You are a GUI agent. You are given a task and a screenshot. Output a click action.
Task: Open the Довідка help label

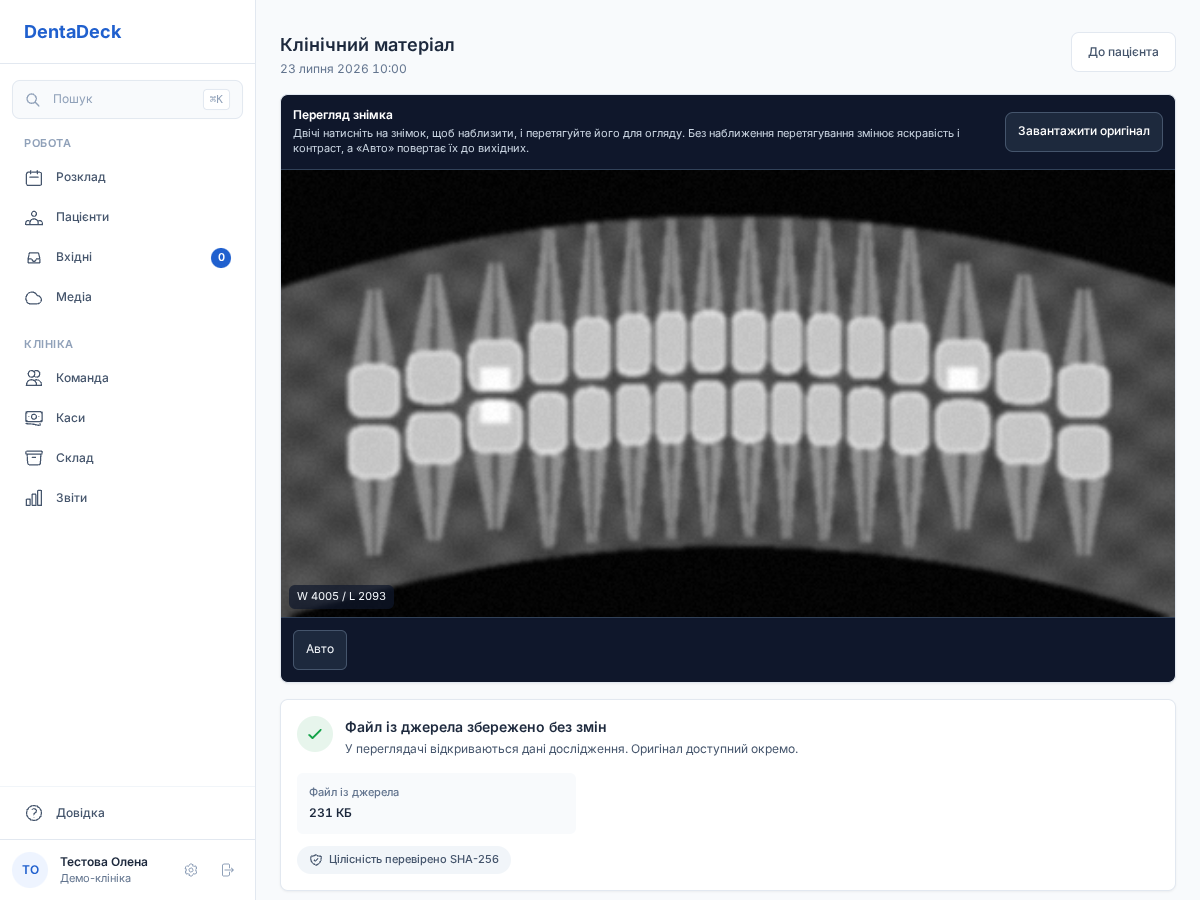80,813
